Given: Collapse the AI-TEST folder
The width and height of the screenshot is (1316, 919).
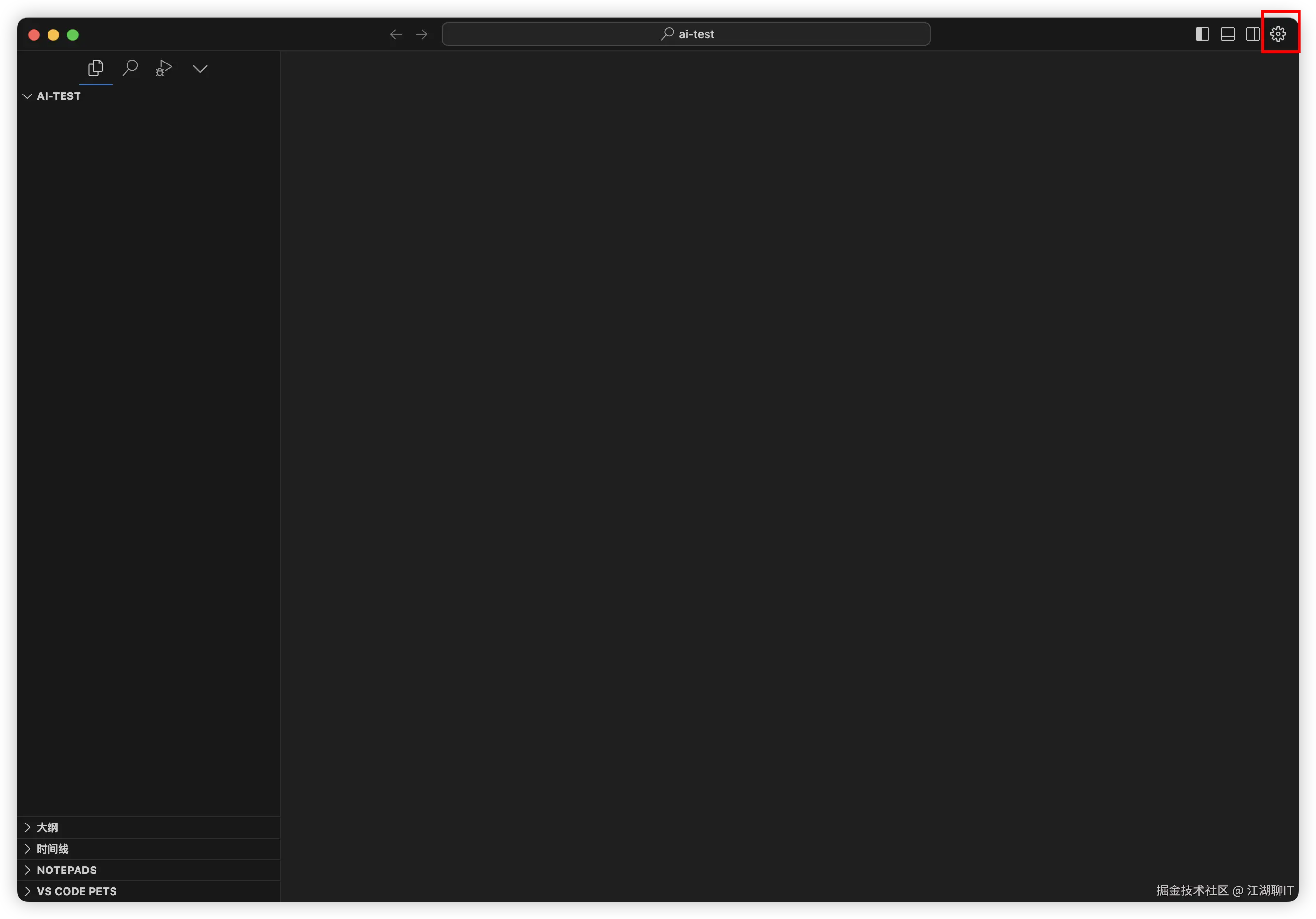Looking at the screenshot, I should click(27, 95).
